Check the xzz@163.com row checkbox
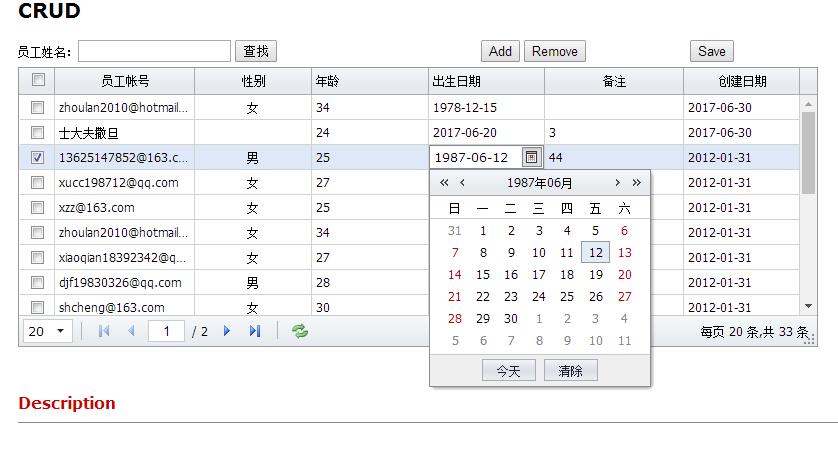Viewport: 838px width, 458px height. pyautogui.click(x=37, y=207)
